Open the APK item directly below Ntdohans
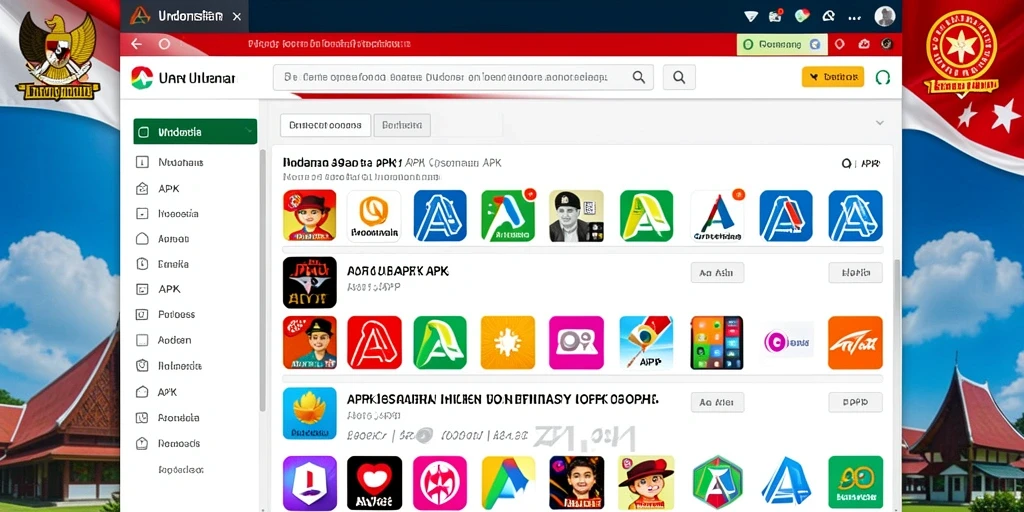This screenshot has width=1024, height=512. [168, 188]
